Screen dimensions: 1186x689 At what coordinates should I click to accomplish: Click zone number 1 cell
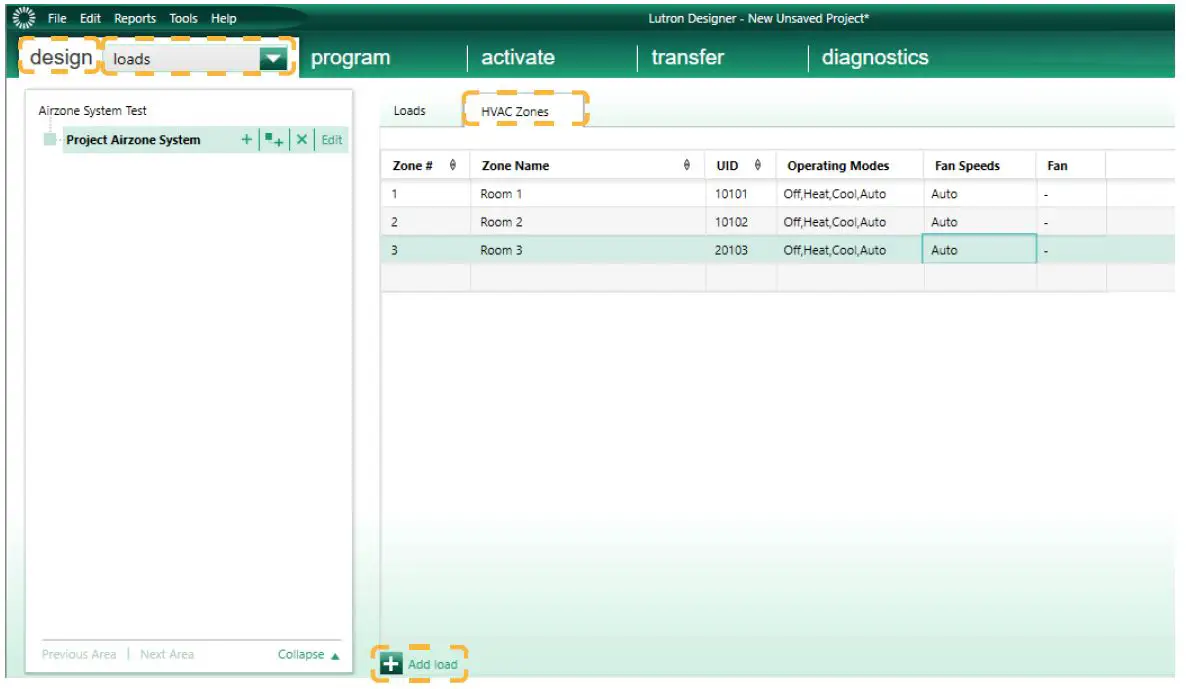click(425, 194)
